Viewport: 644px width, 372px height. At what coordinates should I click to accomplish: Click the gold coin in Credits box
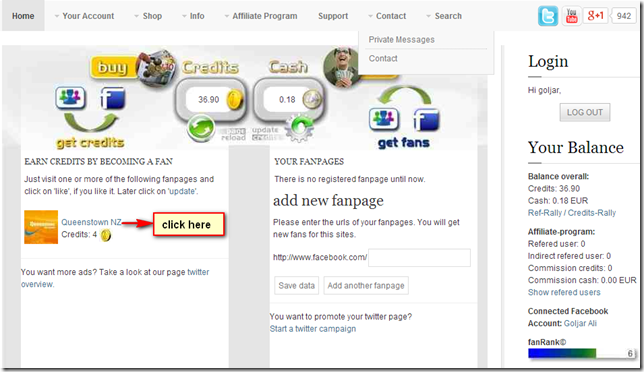click(x=235, y=100)
